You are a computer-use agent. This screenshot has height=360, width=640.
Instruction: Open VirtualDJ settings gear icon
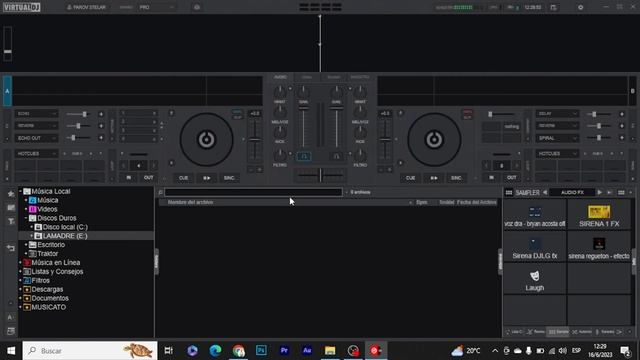click(580, 7)
